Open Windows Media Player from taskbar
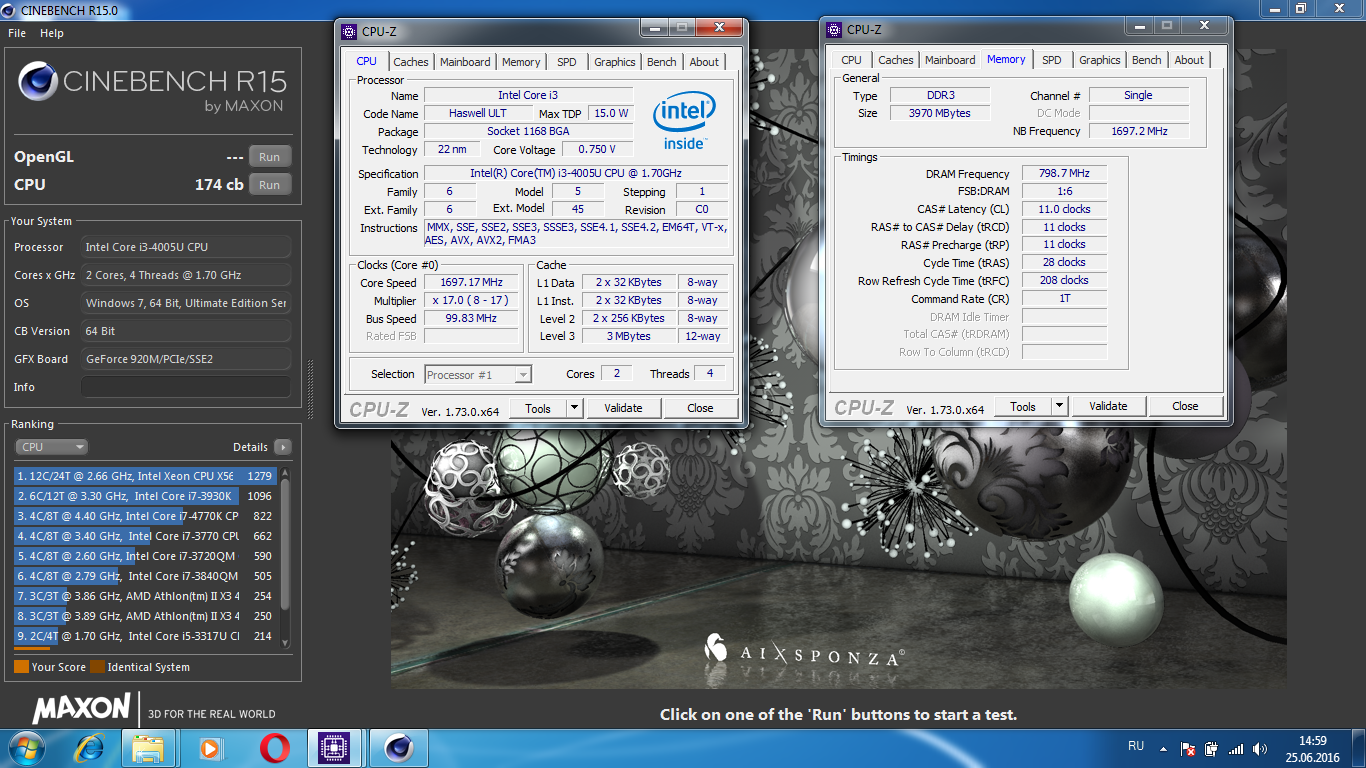This screenshot has width=1366, height=768. [210, 748]
